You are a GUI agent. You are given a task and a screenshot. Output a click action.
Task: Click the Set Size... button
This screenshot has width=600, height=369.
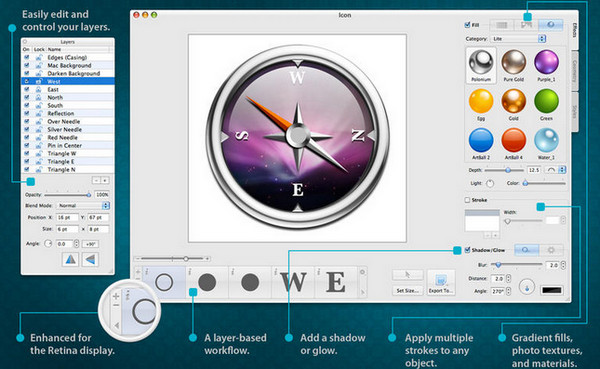point(408,291)
